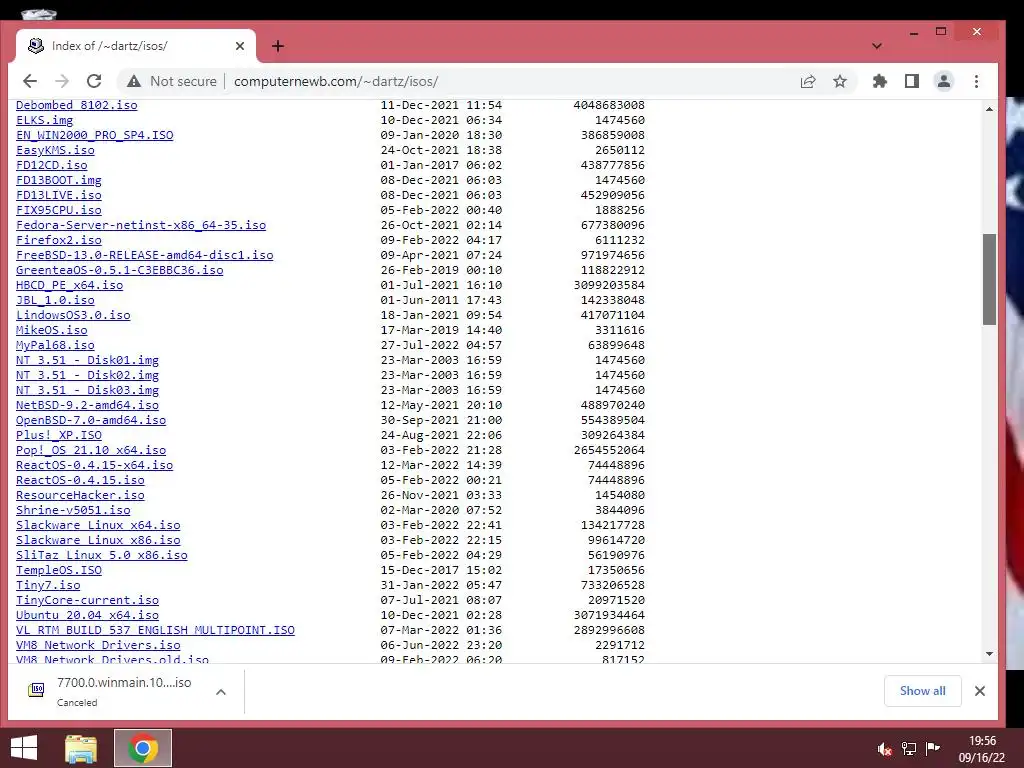Select the Index of /~dartz/isos/ tab

[x=135, y=46]
